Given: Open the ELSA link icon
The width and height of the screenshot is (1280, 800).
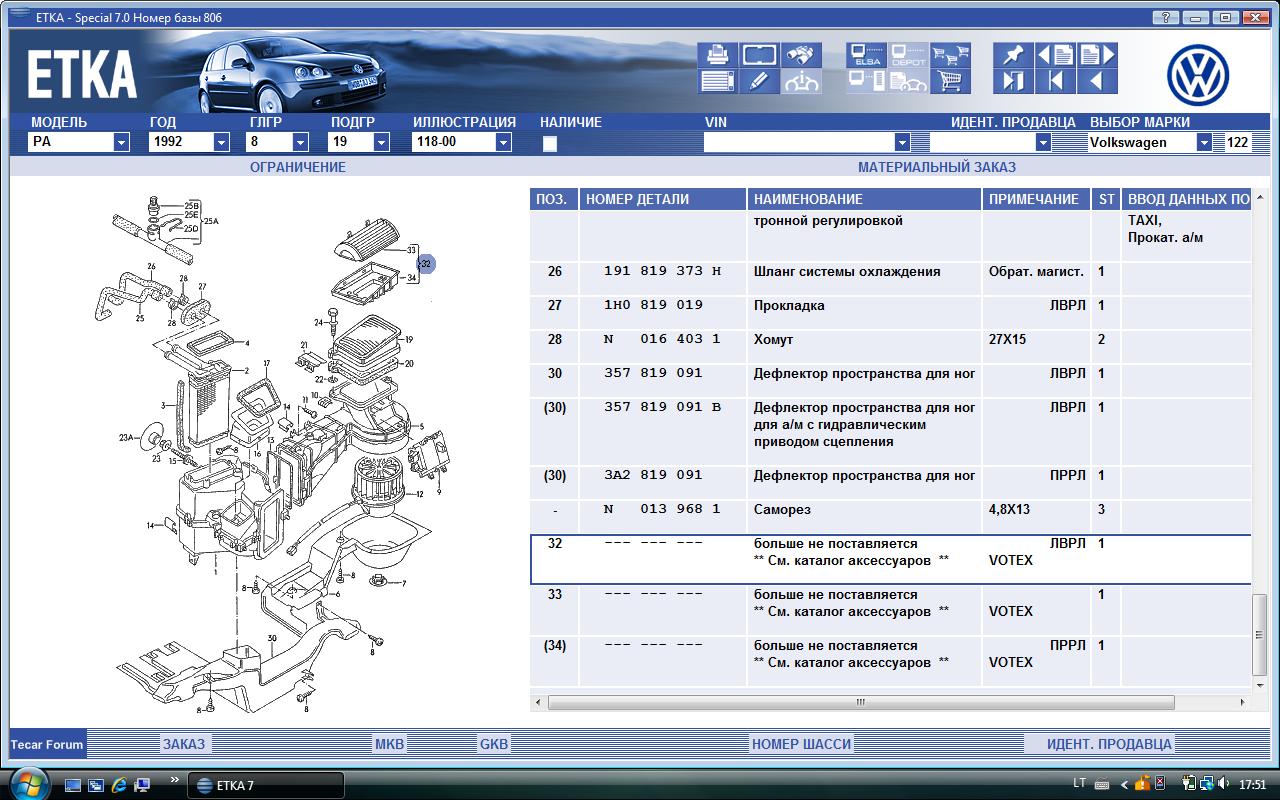Looking at the screenshot, I should [866, 55].
